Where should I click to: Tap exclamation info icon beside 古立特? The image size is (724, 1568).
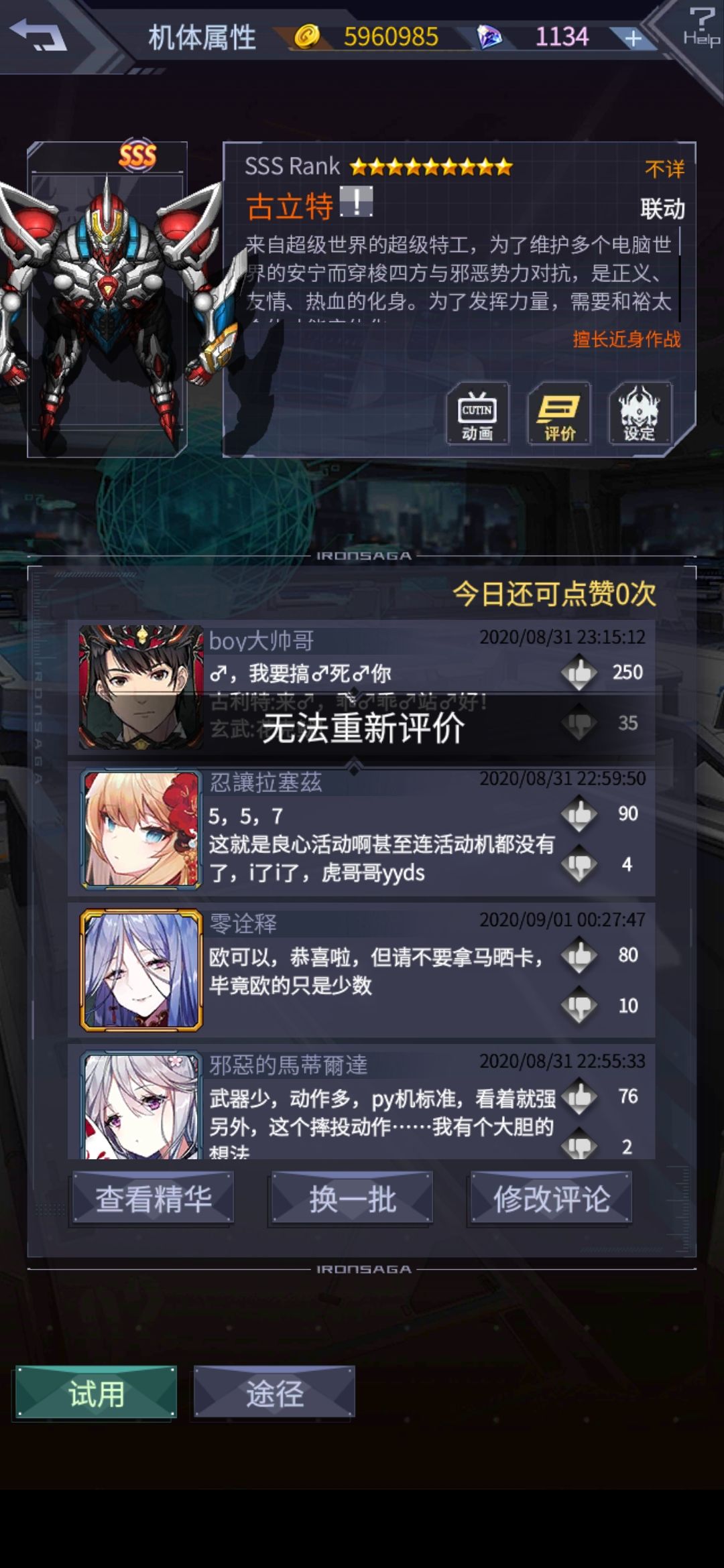356,202
